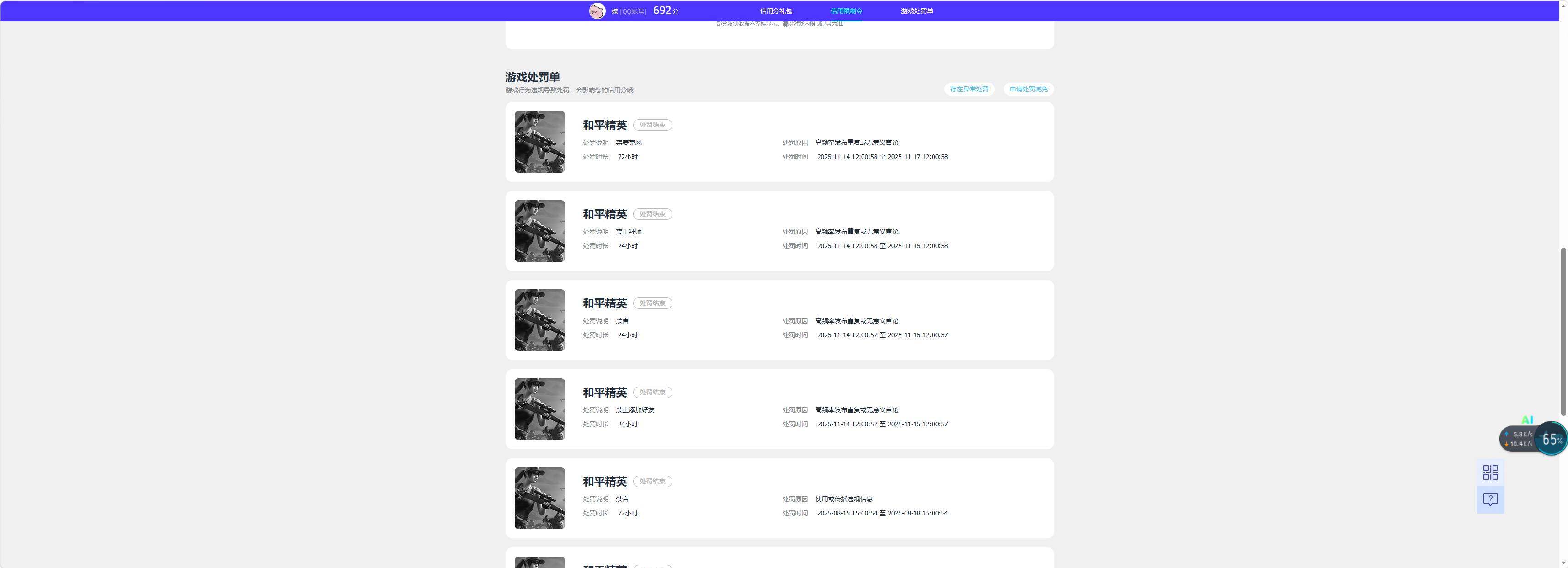The image size is (1568, 568).
Task: Click the 65% circular floating widget
Action: tap(1550, 439)
